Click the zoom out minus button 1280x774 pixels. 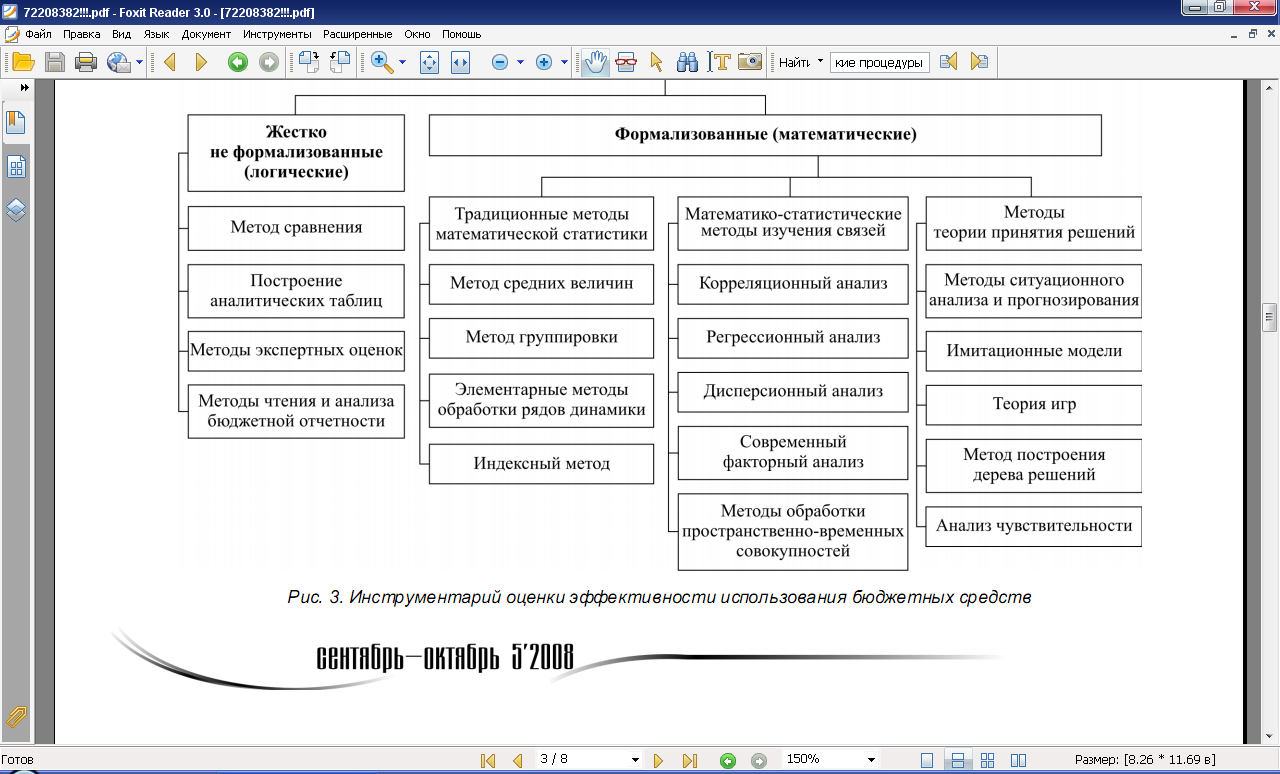[500, 62]
